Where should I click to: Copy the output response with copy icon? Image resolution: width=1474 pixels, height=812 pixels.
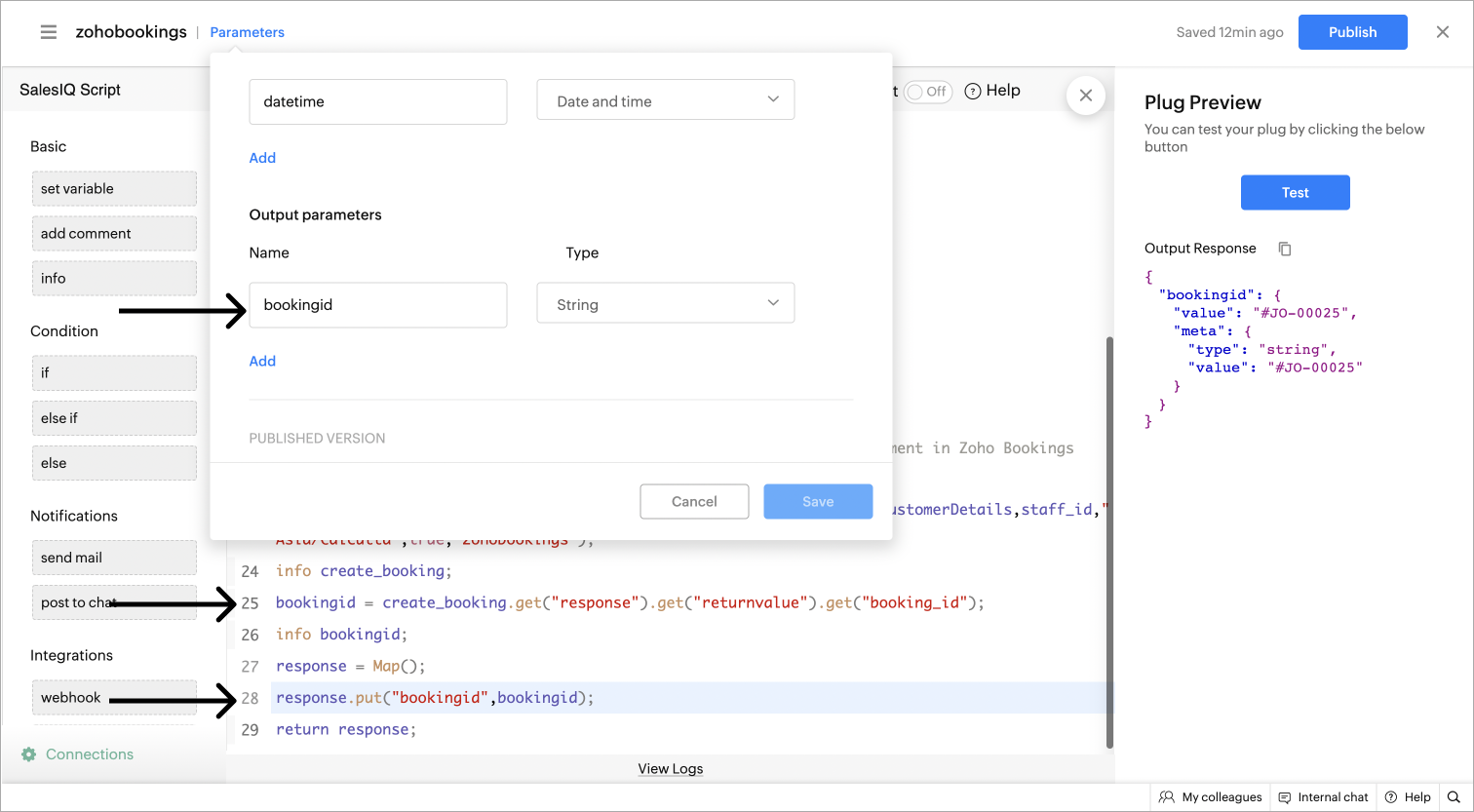pyautogui.click(x=1285, y=249)
